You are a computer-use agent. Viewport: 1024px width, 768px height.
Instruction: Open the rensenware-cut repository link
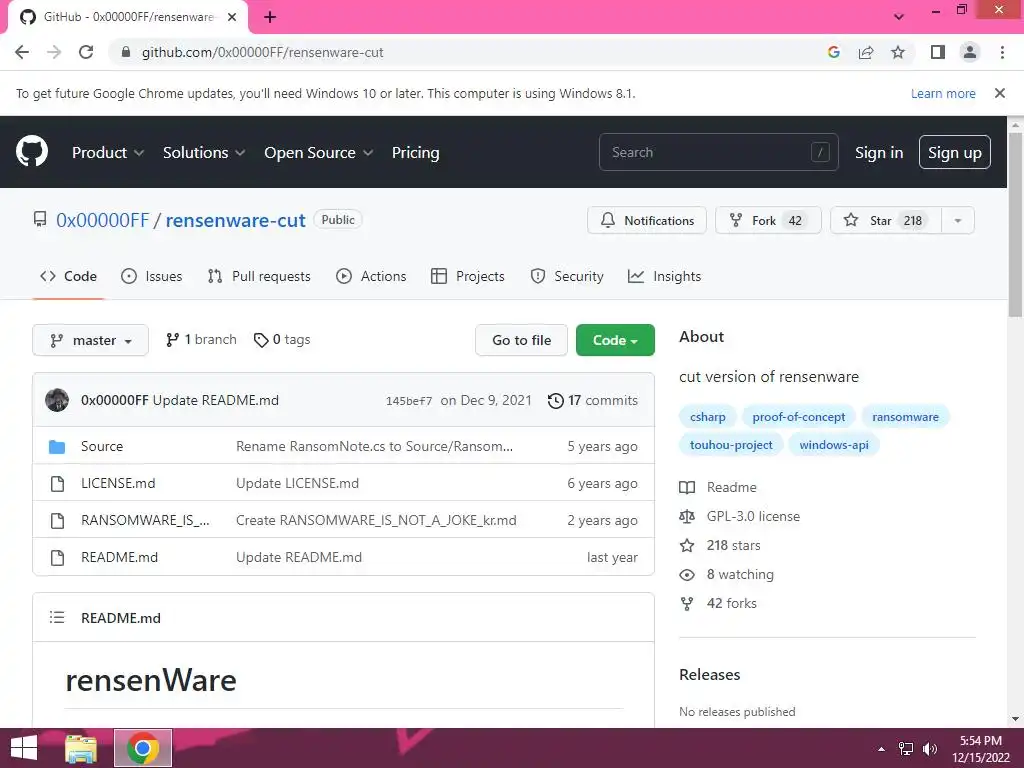coord(235,221)
